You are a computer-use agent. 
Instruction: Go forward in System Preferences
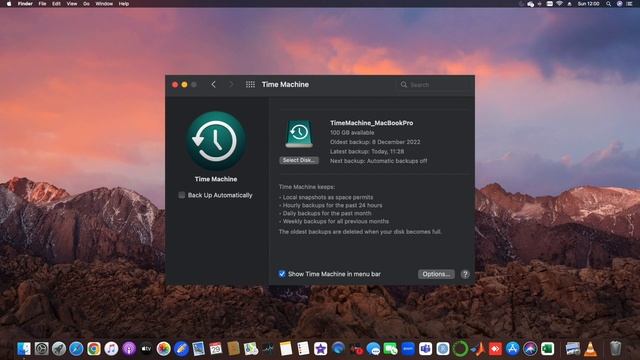(x=231, y=84)
